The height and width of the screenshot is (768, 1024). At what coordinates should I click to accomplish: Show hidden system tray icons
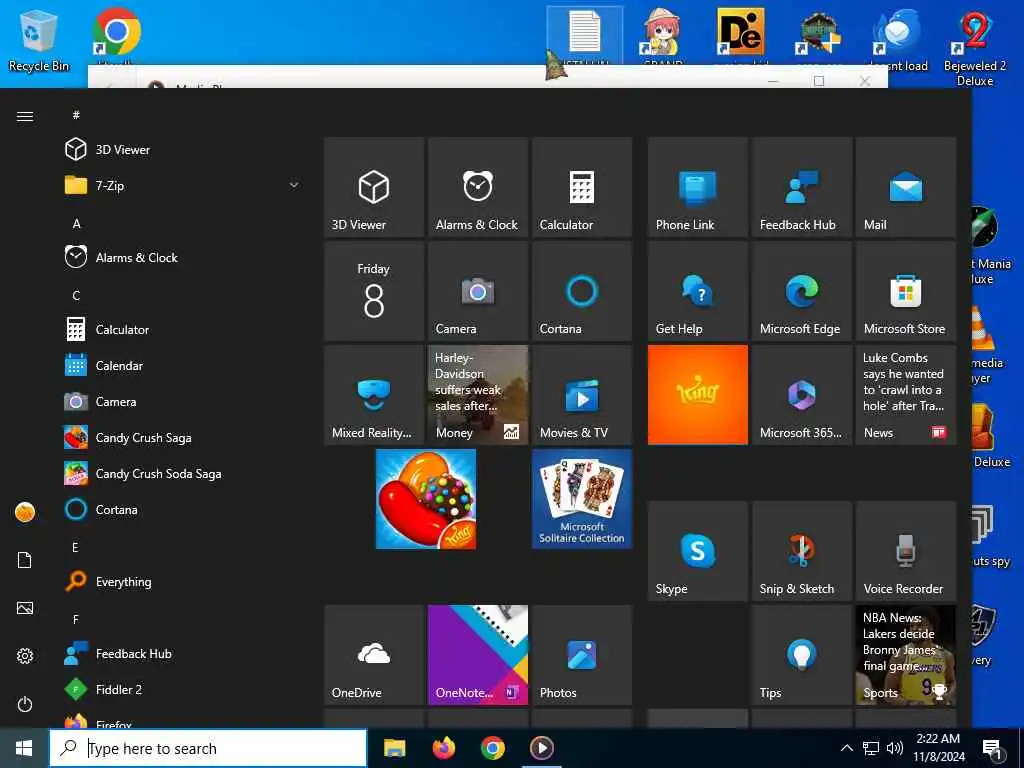pyautogui.click(x=846, y=748)
